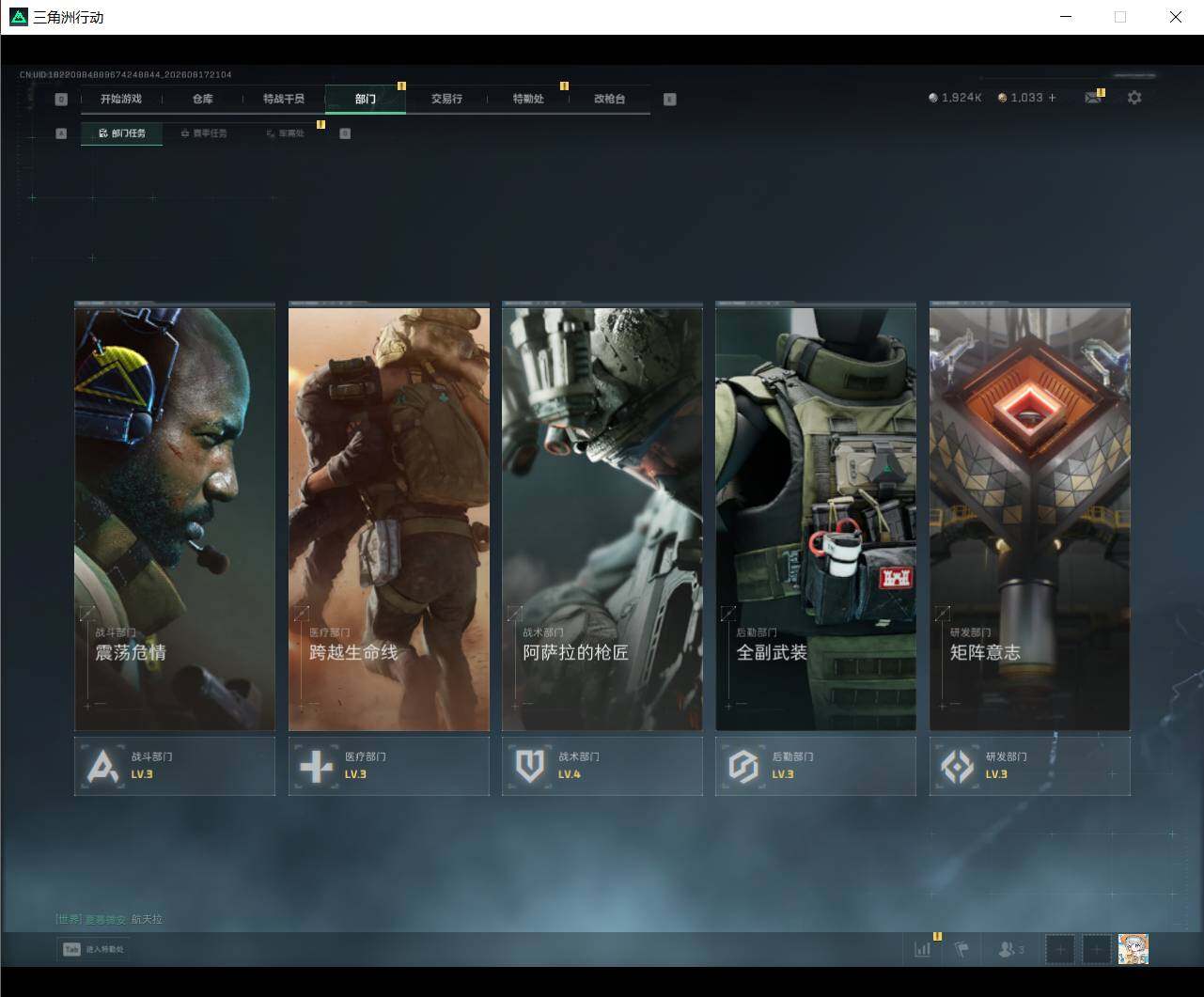Click the Tab 进入特勤处 button
This screenshot has width=1204, height=997.
tap(93, 949)
